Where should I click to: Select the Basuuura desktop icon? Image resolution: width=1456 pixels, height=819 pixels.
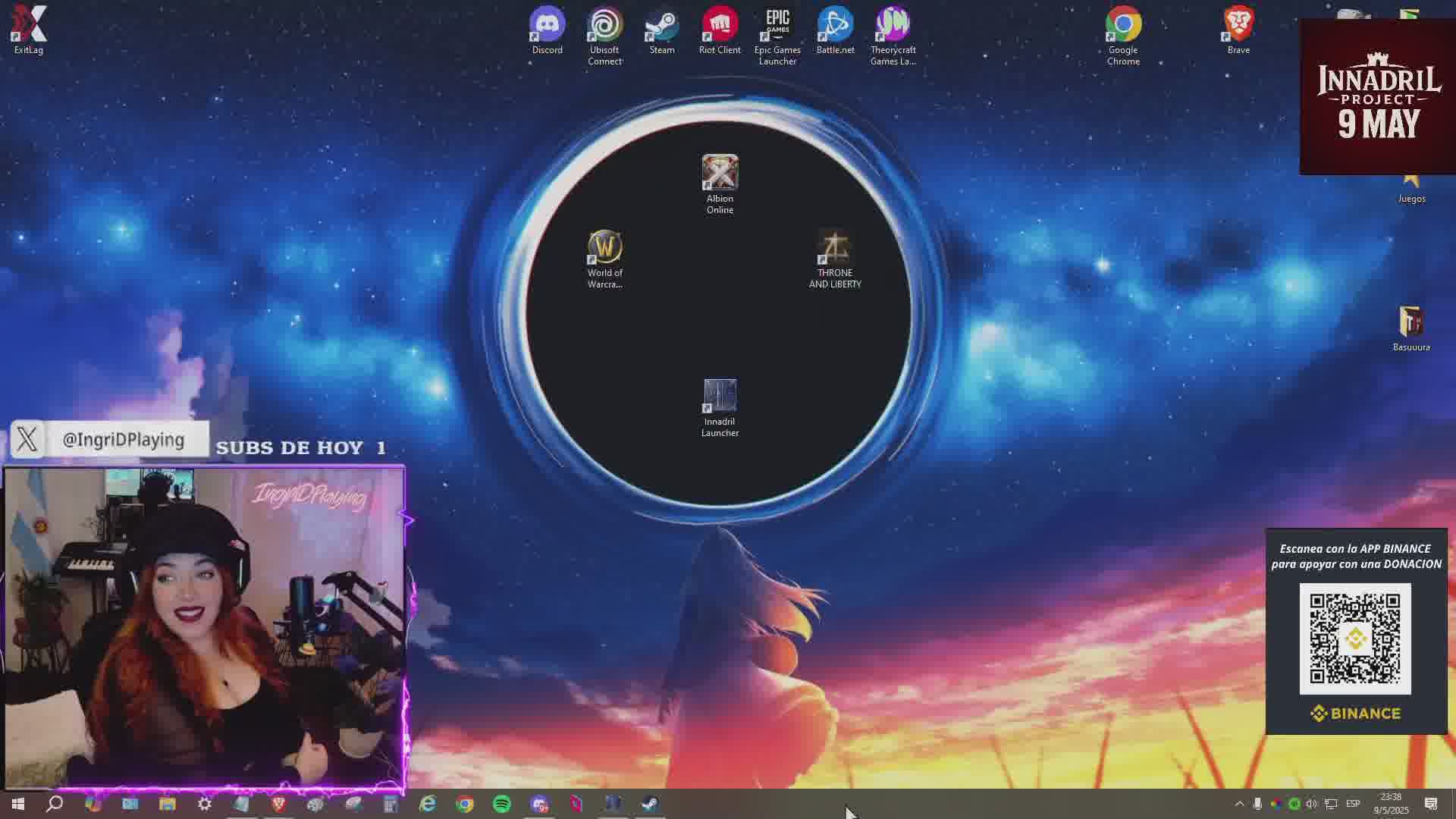(x=1411, y=328)
